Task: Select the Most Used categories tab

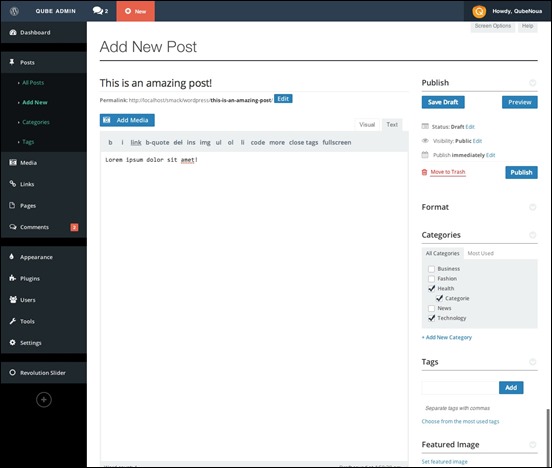Action: tap(481, 253)
